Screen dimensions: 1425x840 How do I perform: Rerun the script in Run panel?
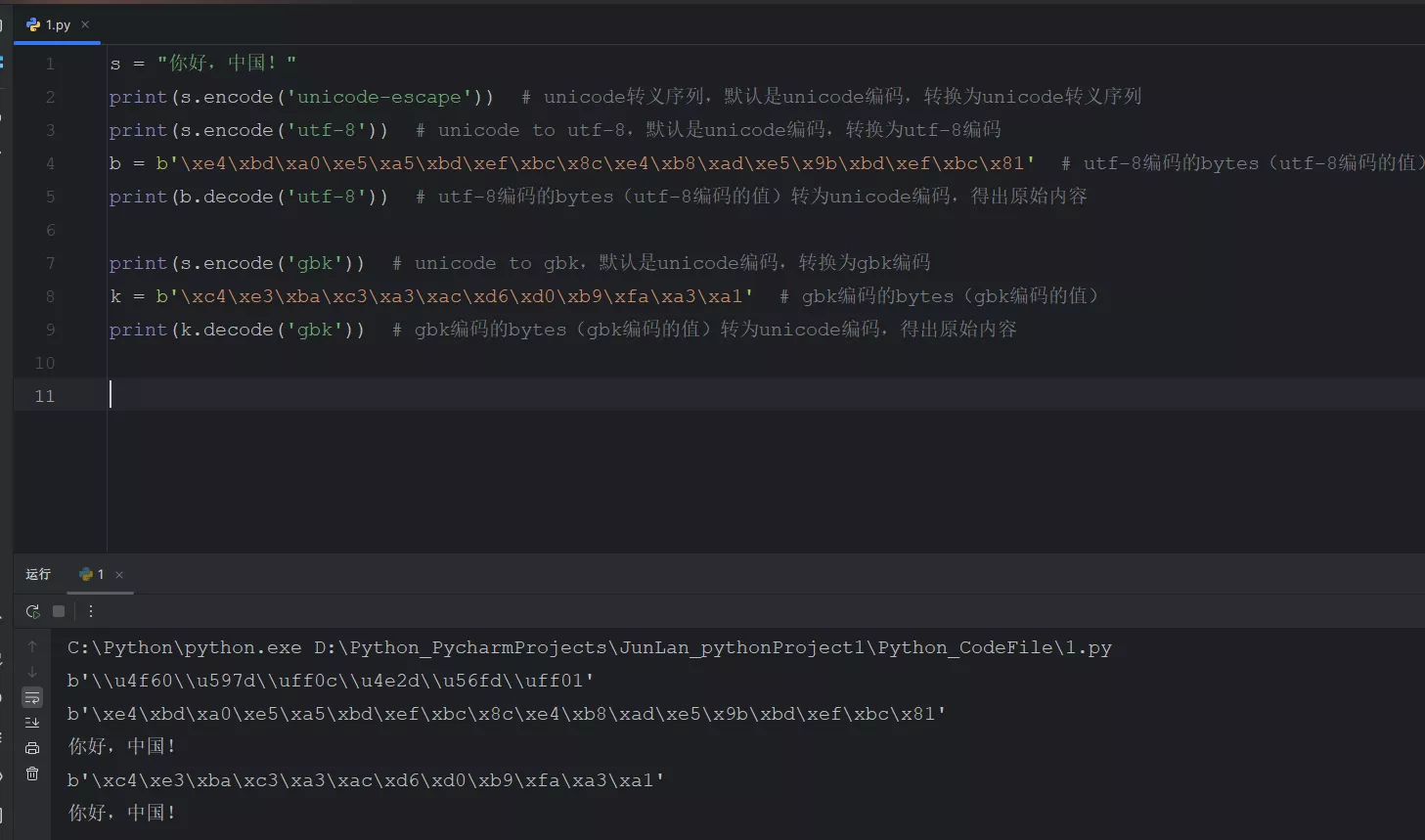pyautogui.click(x=32, y=611)
